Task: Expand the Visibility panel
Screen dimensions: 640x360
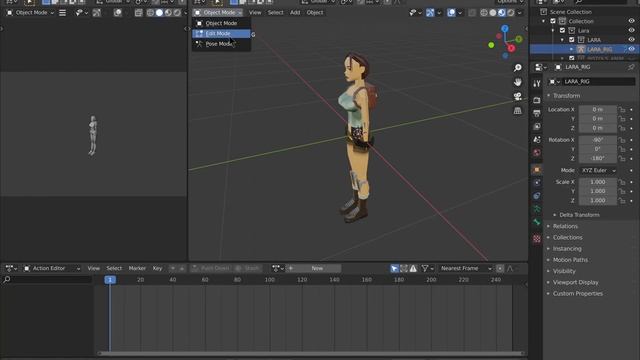Action: tap(564, 271)
